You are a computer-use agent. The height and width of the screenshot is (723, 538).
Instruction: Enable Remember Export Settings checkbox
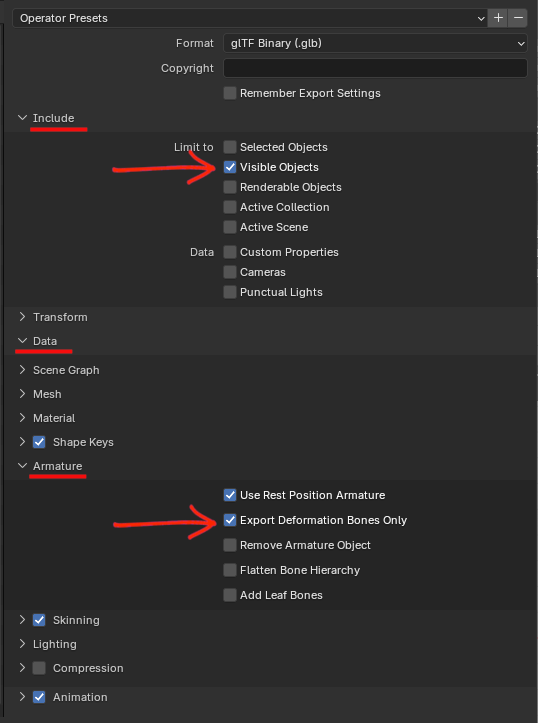(230, 93)
